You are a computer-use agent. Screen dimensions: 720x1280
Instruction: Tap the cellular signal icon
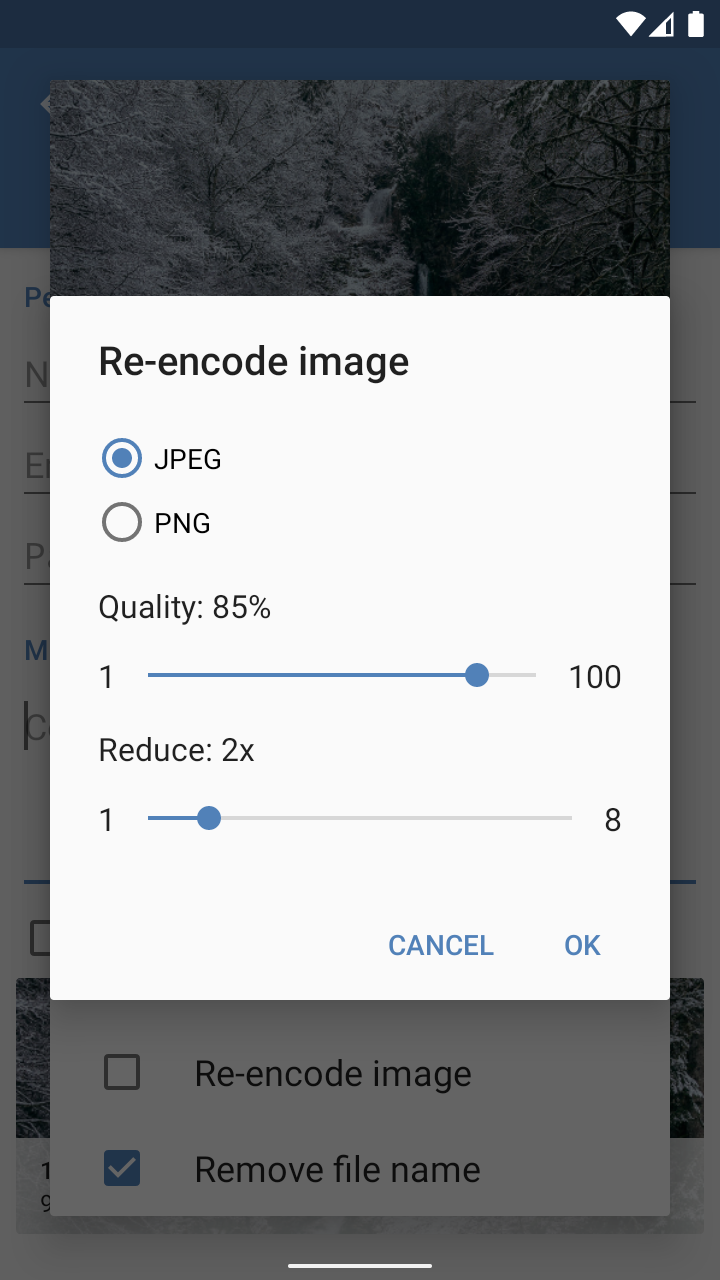pos(662,25)
